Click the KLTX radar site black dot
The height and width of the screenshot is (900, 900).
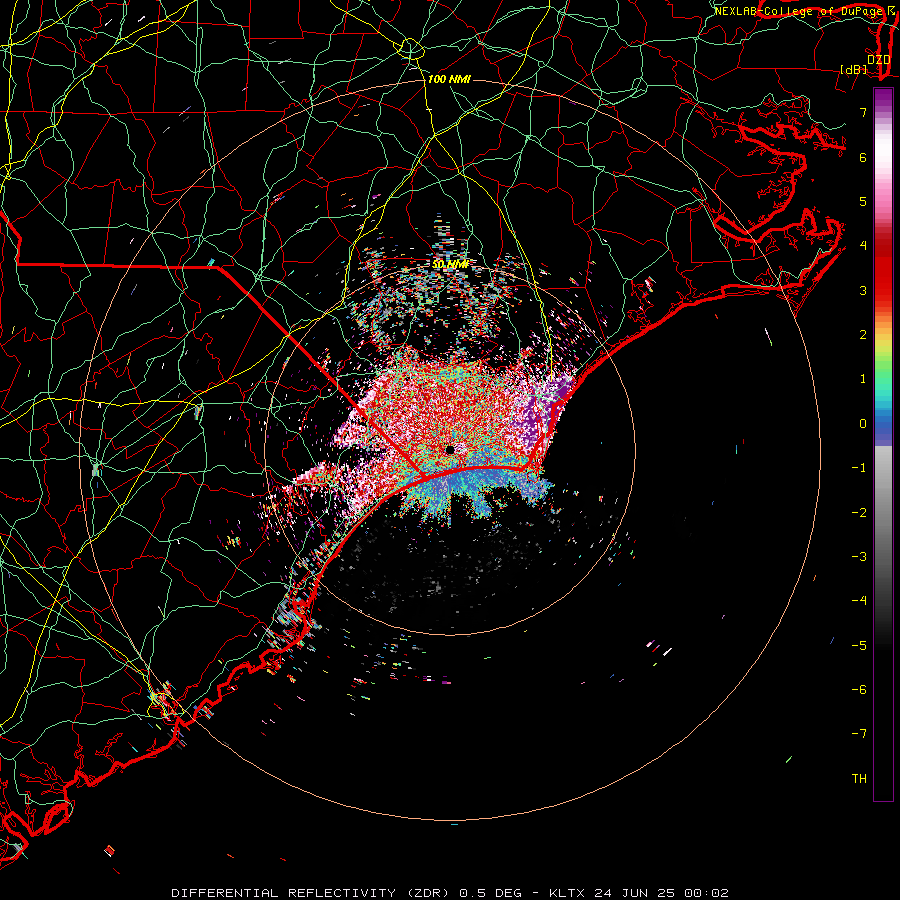point(450,450)
